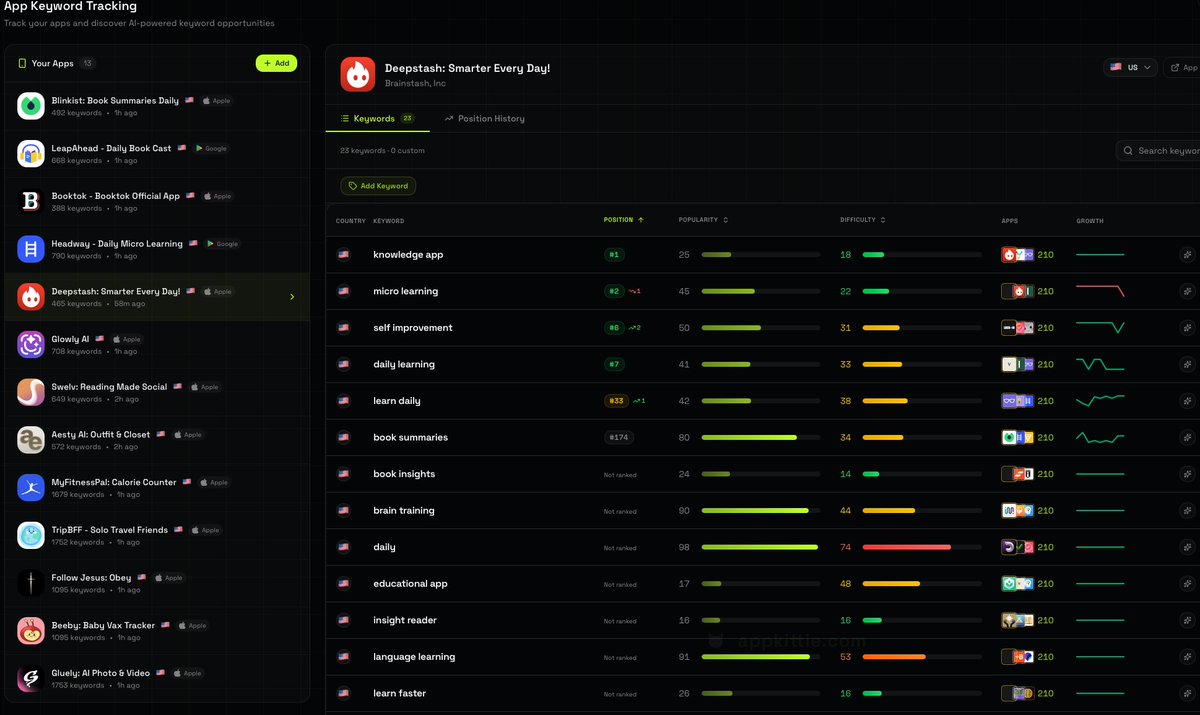Select LeapAhead - Daily Book Cast icon
Screen dimensions: 1200x715
pyautogui.click(x=31, y=154)
